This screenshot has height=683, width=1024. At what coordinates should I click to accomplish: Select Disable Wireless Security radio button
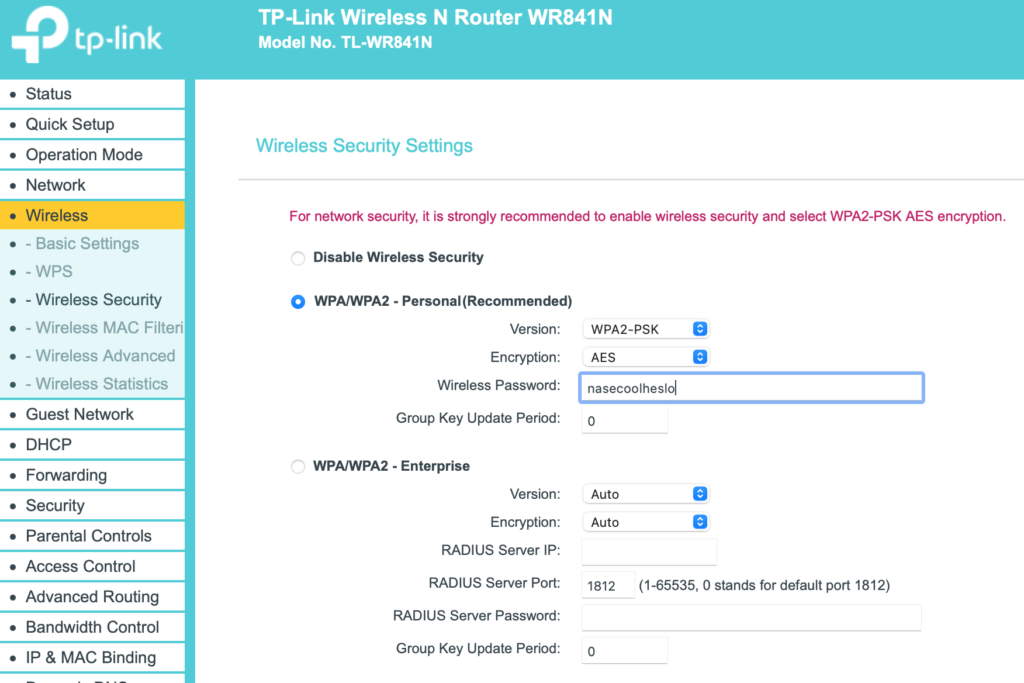[298, 258]
